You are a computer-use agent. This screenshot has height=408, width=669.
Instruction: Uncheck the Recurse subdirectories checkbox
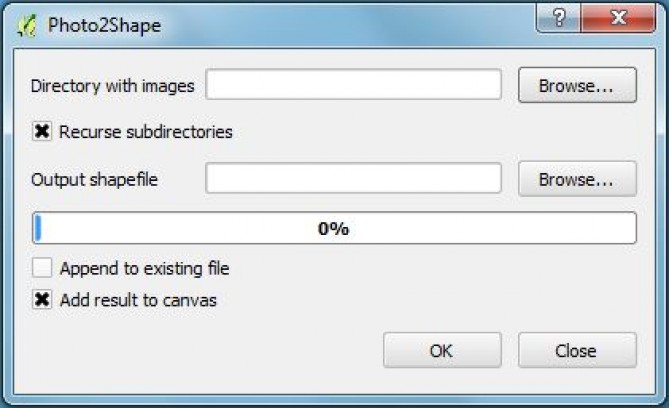(42, 131)
